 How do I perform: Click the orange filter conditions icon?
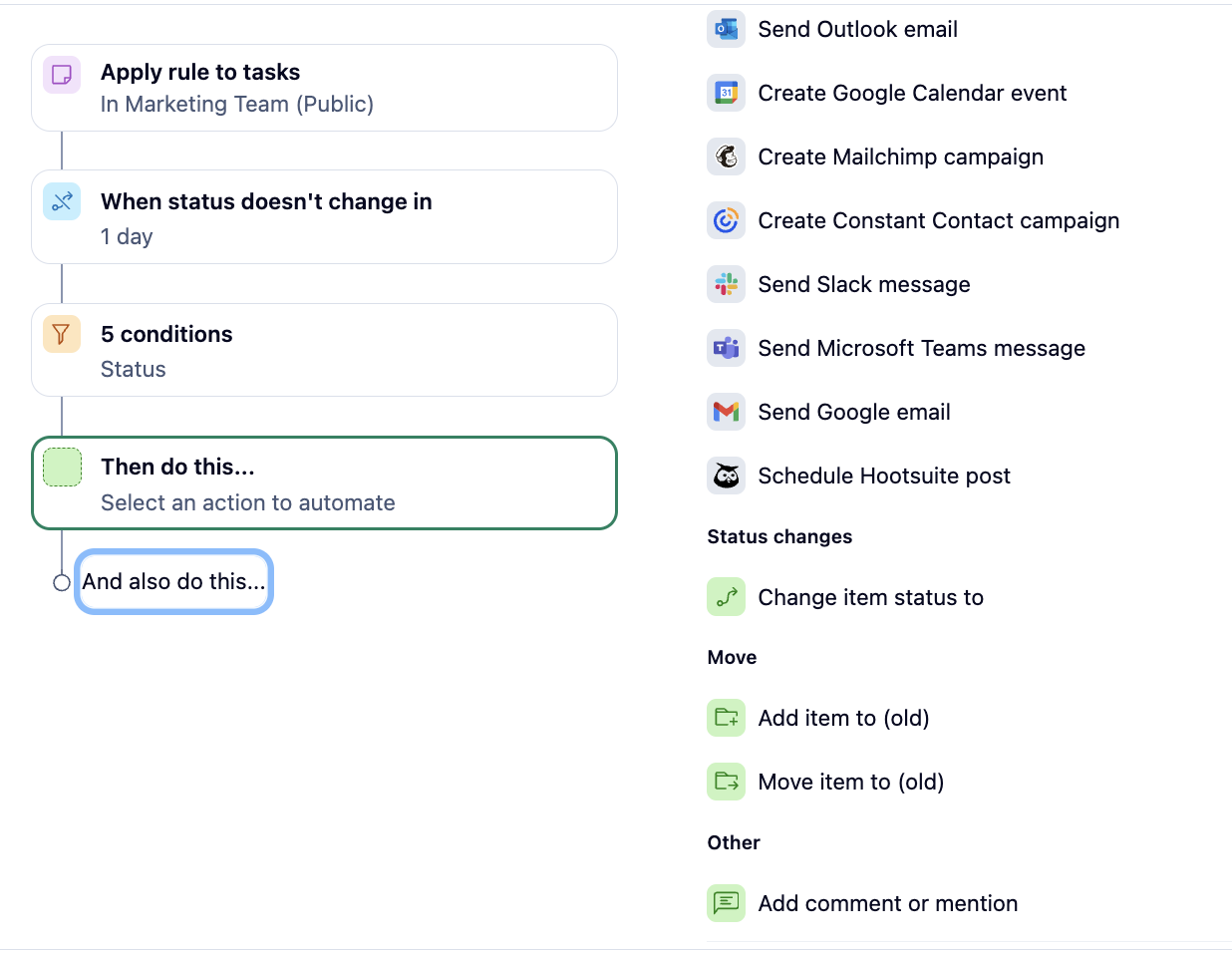(x=62, y=334)
